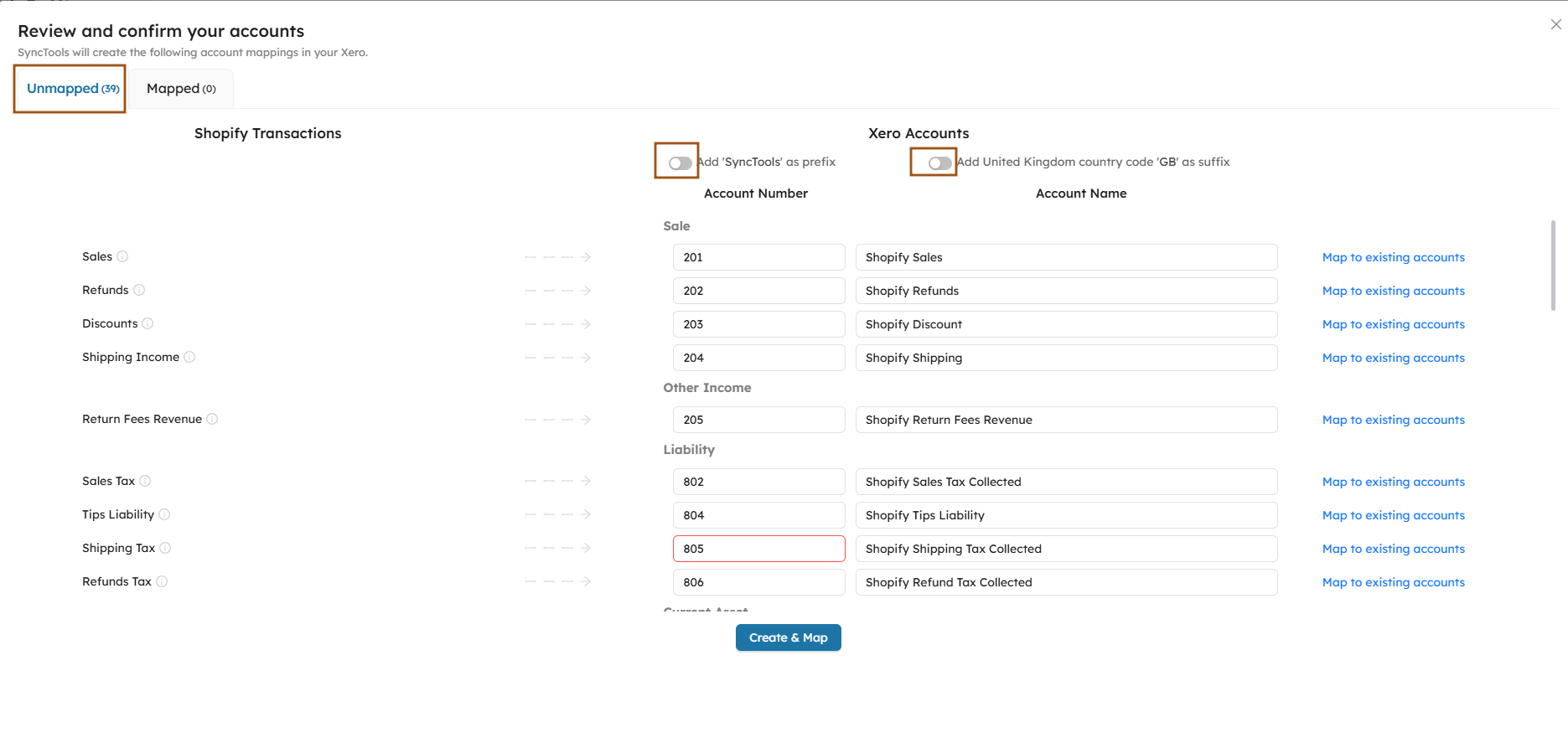
Task: Show the info tooltip for Discounts
Action: point(147,323)
